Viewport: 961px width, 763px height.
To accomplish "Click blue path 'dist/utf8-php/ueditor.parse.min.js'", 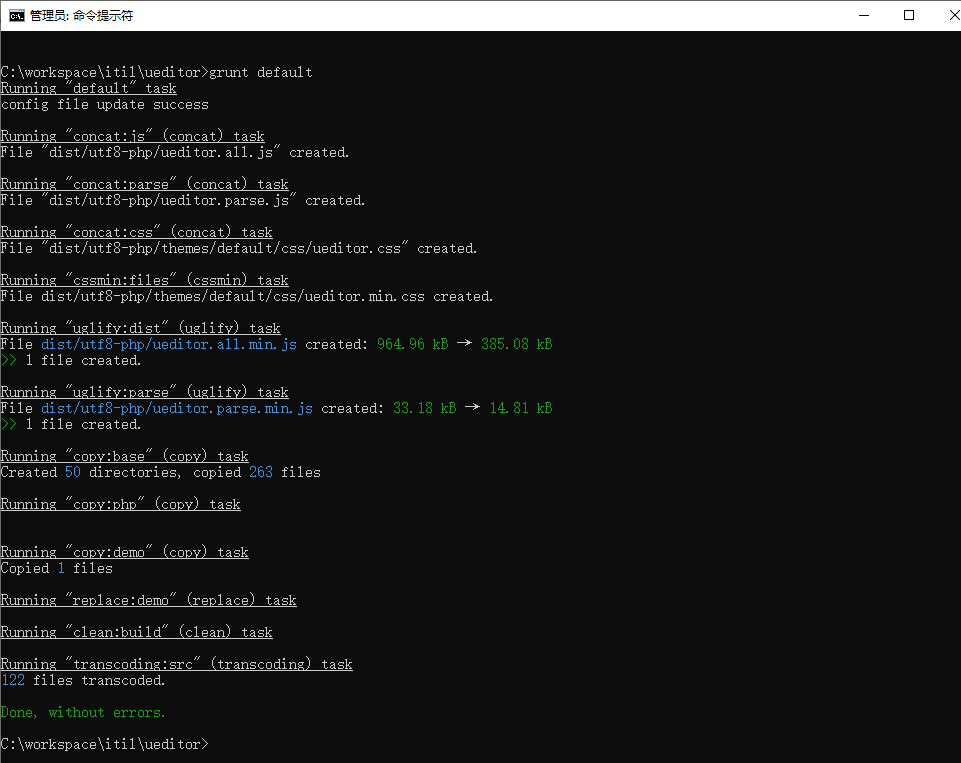I will click(177, 408).
